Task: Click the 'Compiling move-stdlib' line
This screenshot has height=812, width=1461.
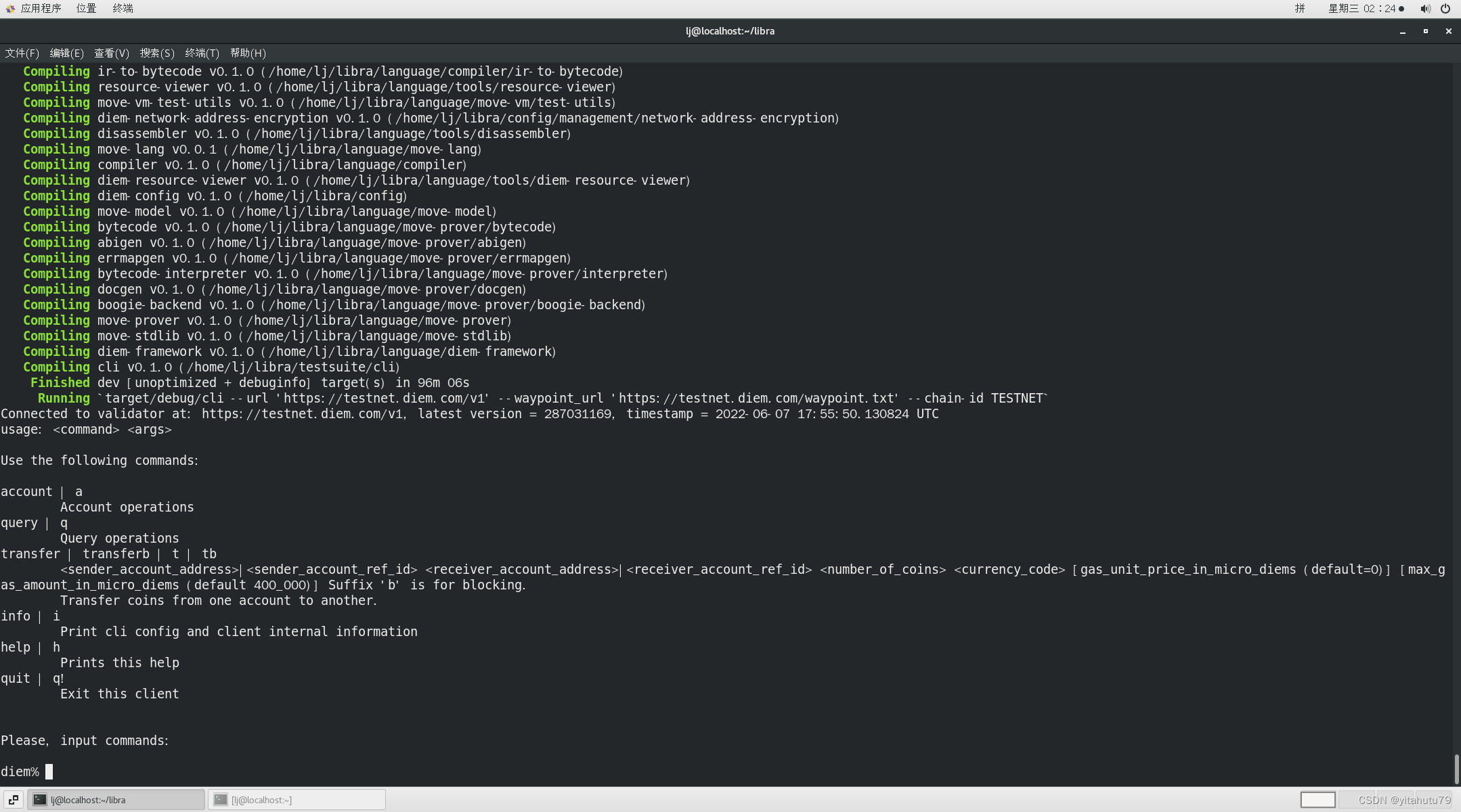Action: tap(267, 336)
